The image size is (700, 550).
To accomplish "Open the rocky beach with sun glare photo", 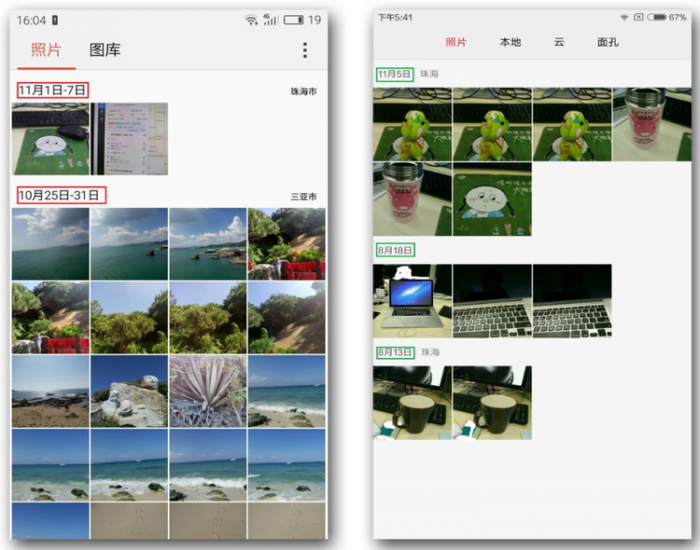I will point(50,391).
